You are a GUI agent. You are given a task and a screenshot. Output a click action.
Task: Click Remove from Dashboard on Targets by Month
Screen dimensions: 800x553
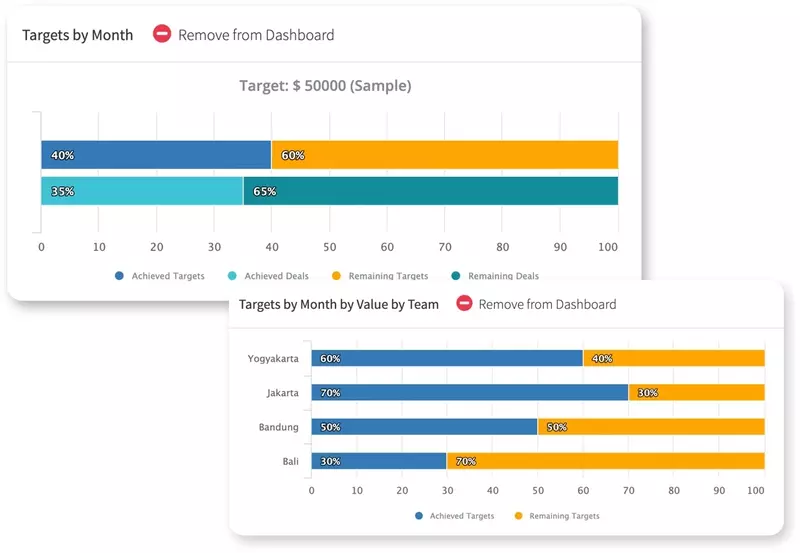pos(256,35)
